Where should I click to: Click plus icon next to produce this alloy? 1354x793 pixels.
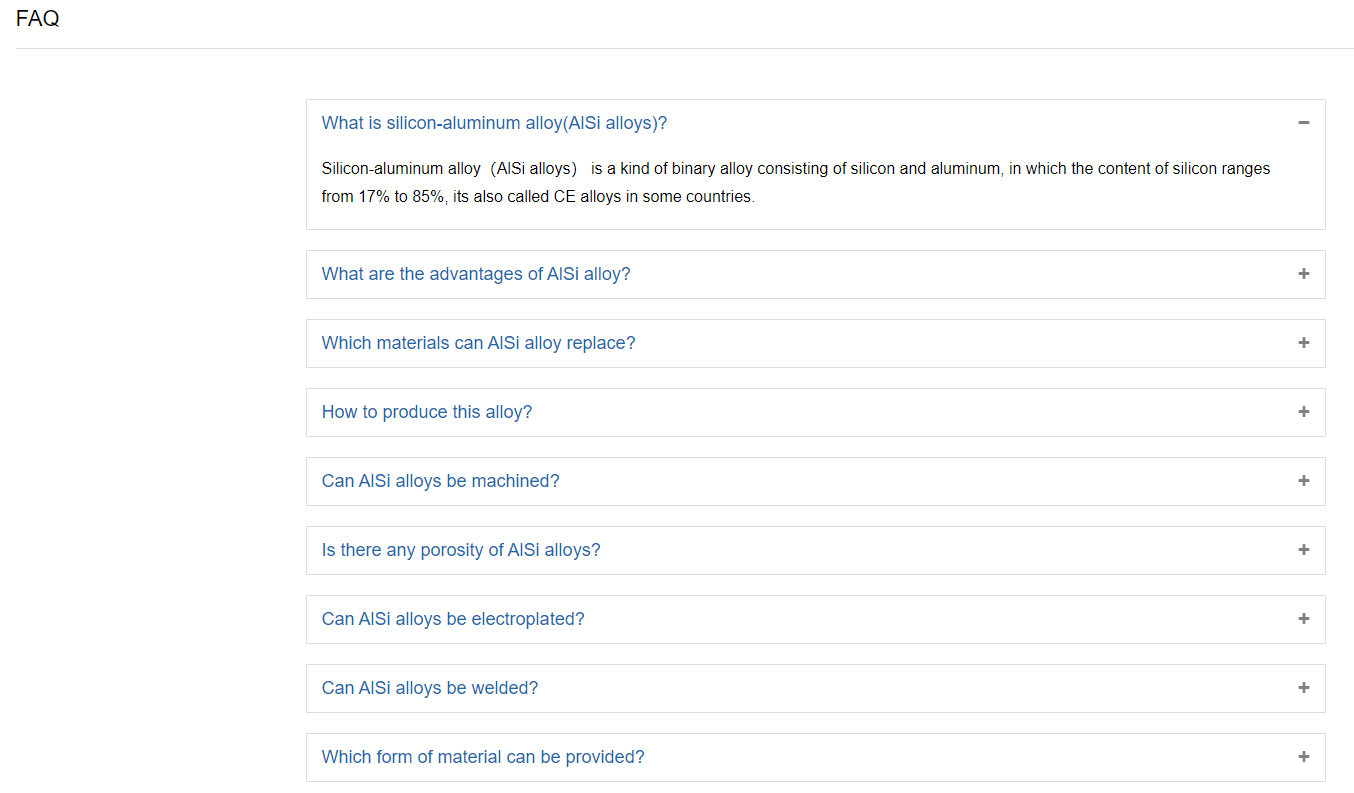pos(1303,412)
